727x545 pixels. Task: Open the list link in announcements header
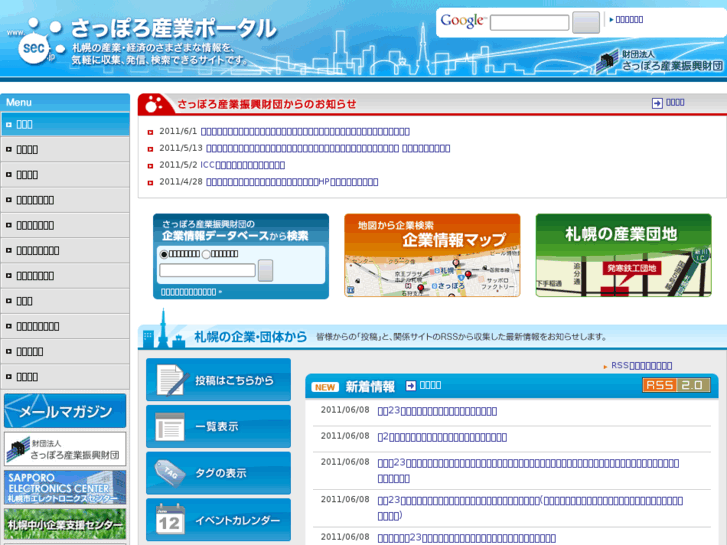pos(669,102)
